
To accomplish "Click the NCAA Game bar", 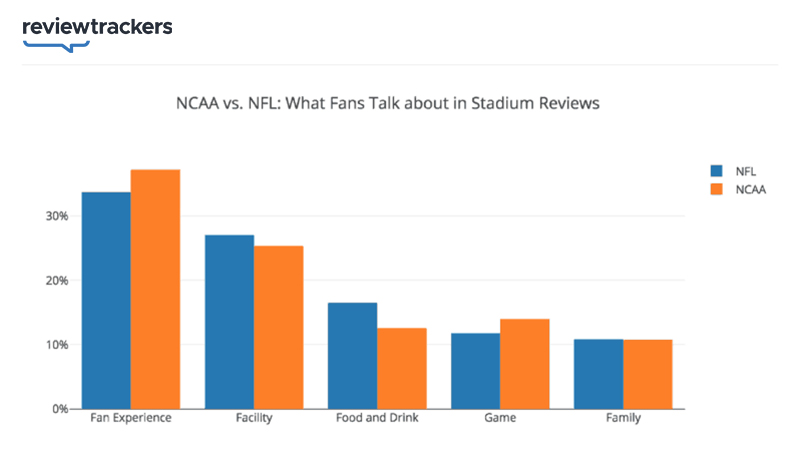I will pos(524,364).
